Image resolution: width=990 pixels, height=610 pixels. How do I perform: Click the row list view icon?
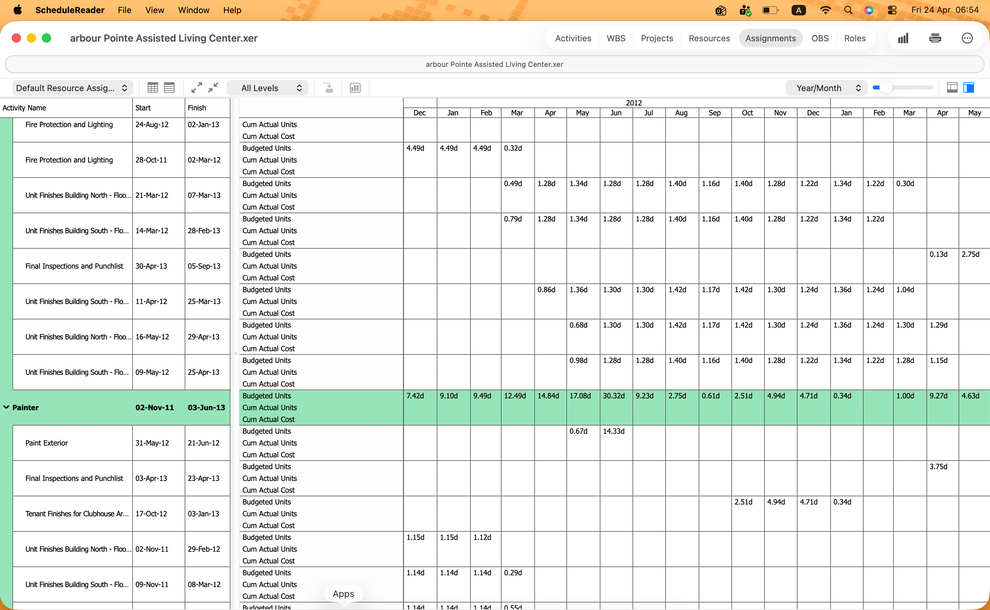tap(169, 88)
